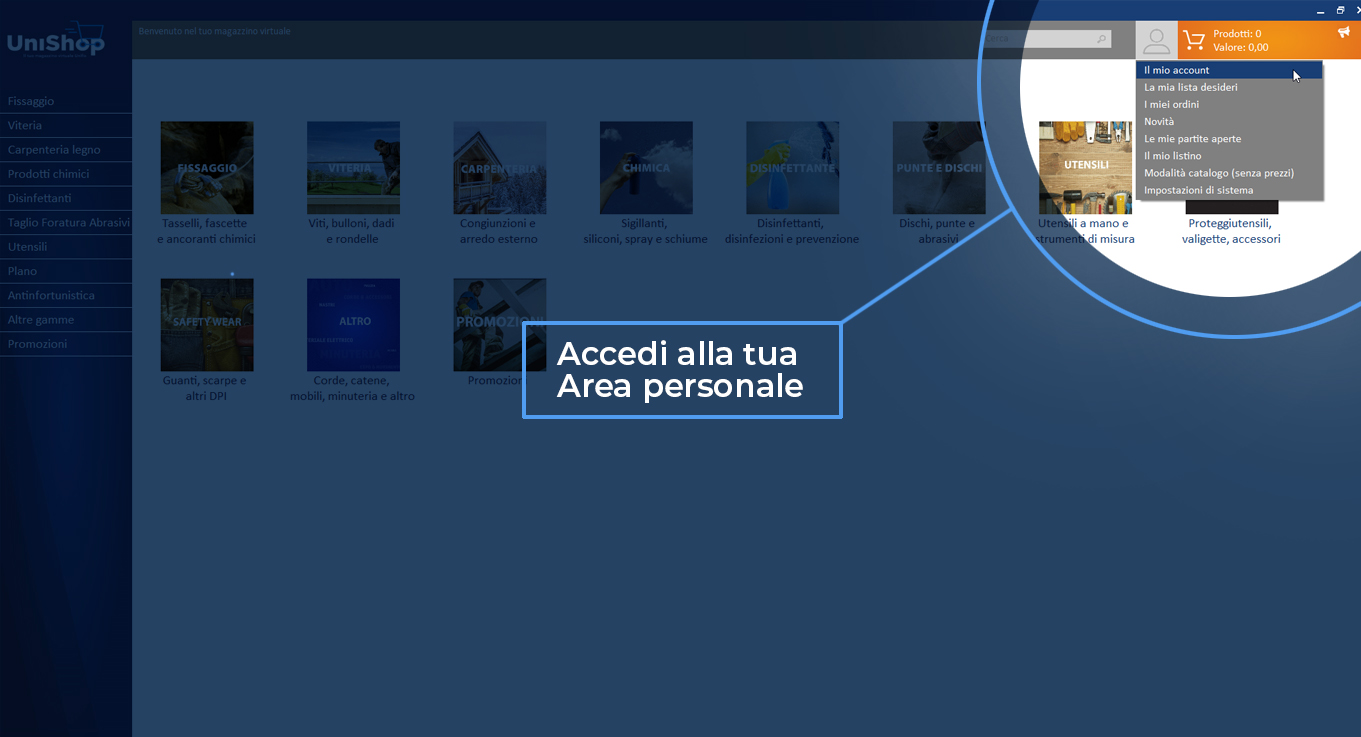1361x737 pixels.
Task: Restore down the UniShop window
Action: 1340,10
